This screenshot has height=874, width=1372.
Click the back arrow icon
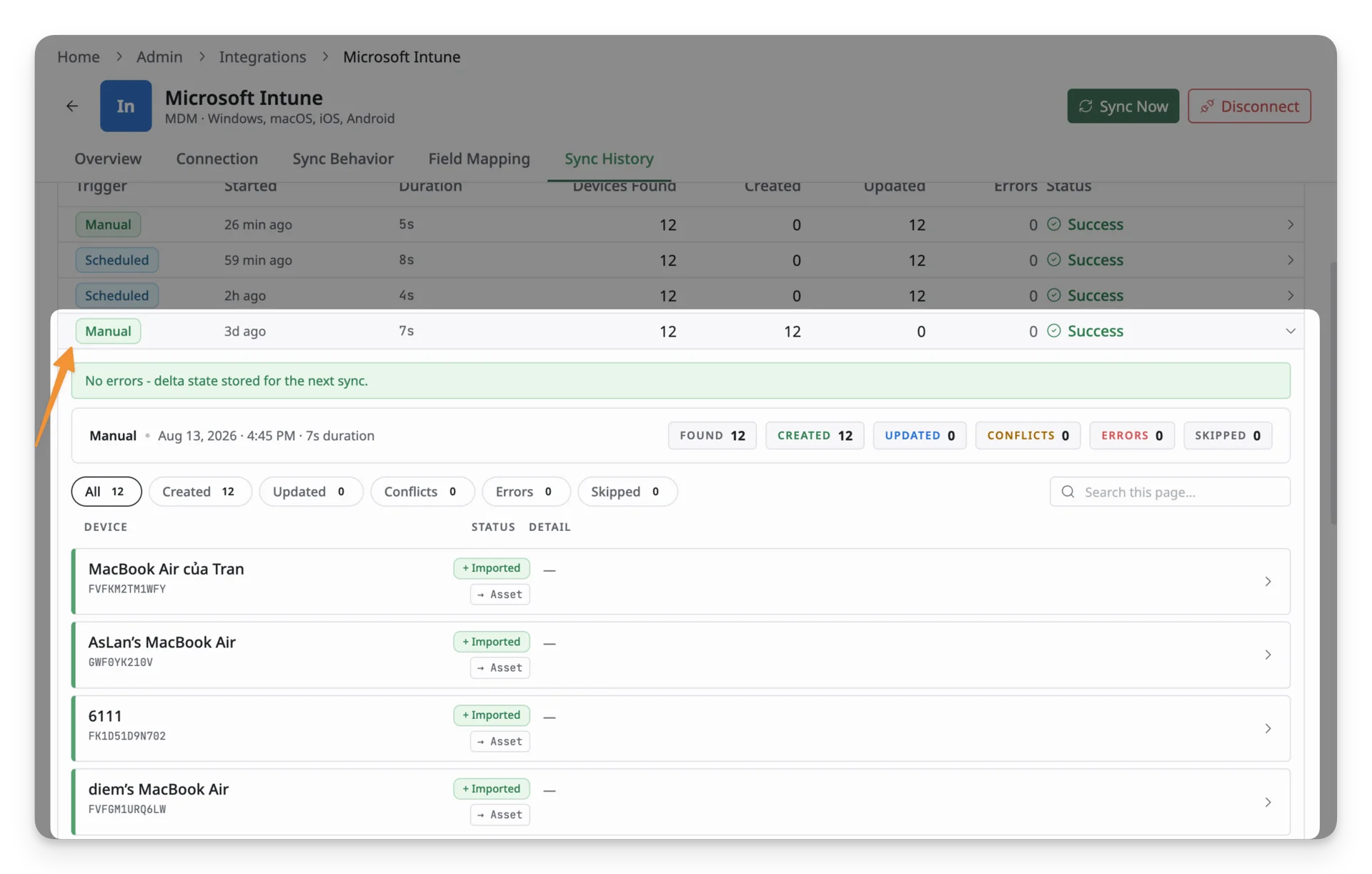coord(72,106)
